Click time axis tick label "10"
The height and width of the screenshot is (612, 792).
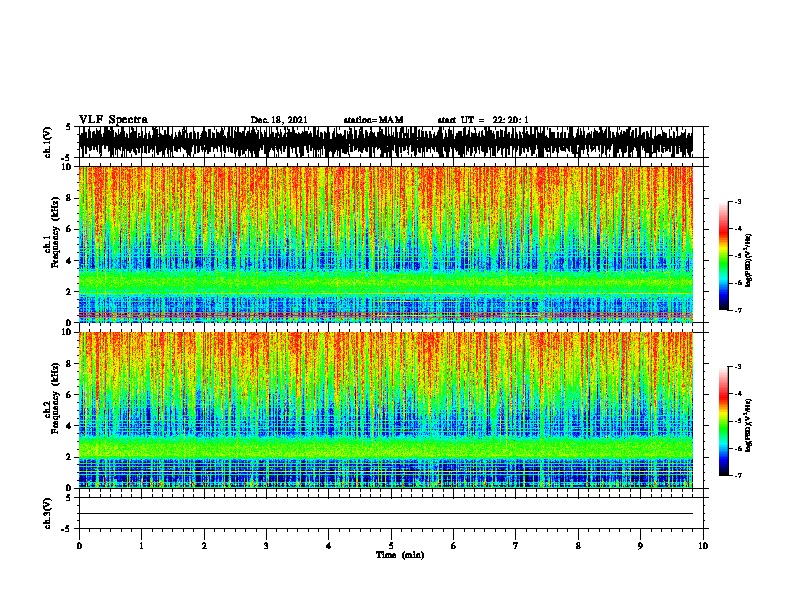(x=703, y=546)
